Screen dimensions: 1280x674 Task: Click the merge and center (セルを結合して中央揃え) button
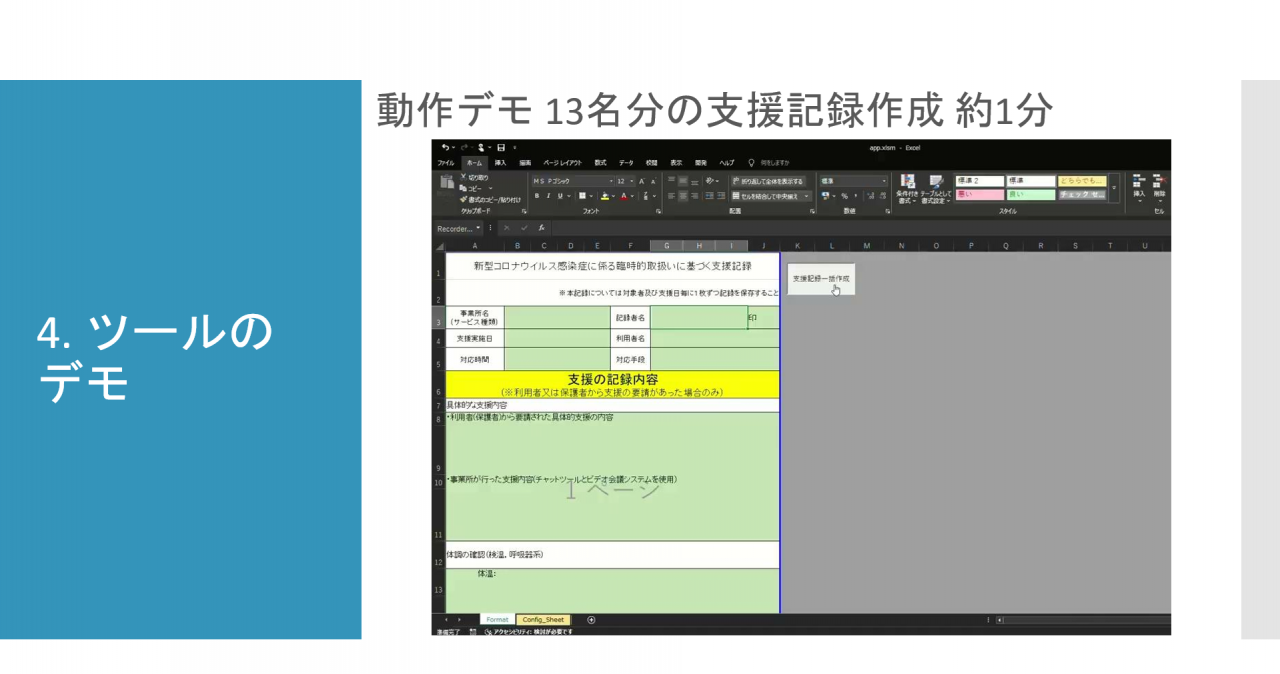771,196
